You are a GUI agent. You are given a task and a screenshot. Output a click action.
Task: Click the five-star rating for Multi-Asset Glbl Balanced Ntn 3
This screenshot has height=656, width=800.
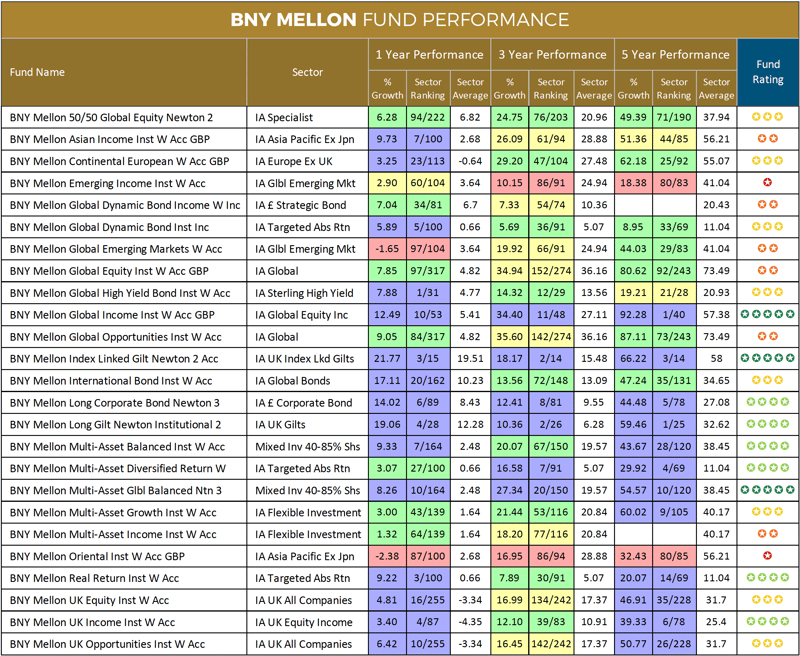coord(768,491)
